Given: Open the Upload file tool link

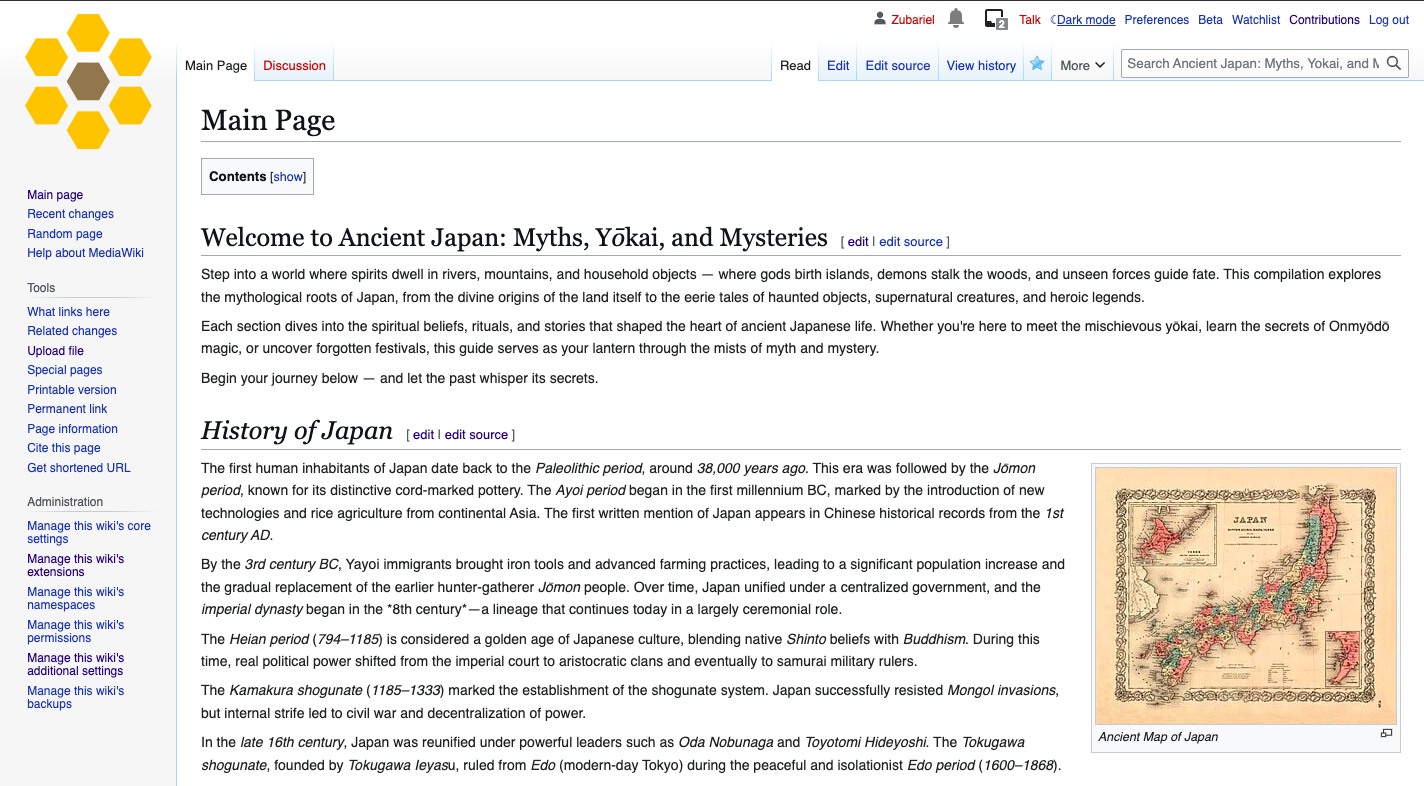Looking at the screenshot, I should (x=55, y=351).
